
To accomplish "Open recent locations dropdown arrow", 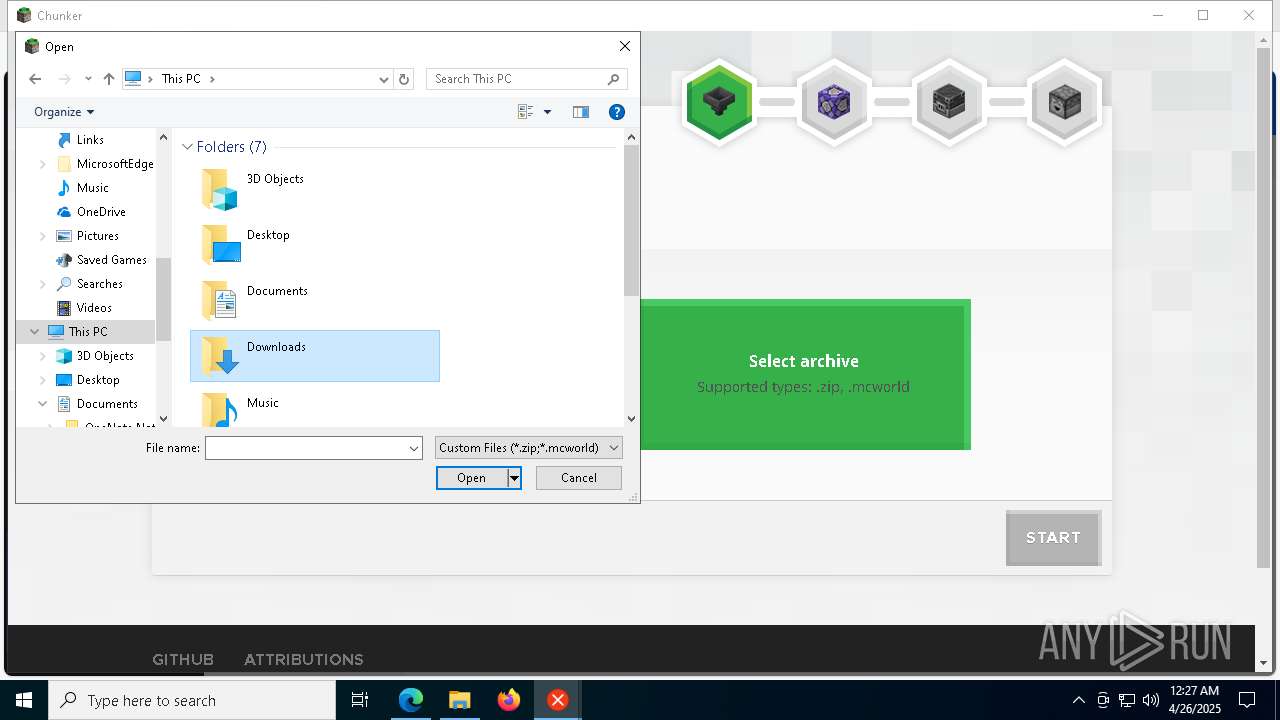I will (x=88, y=79).
